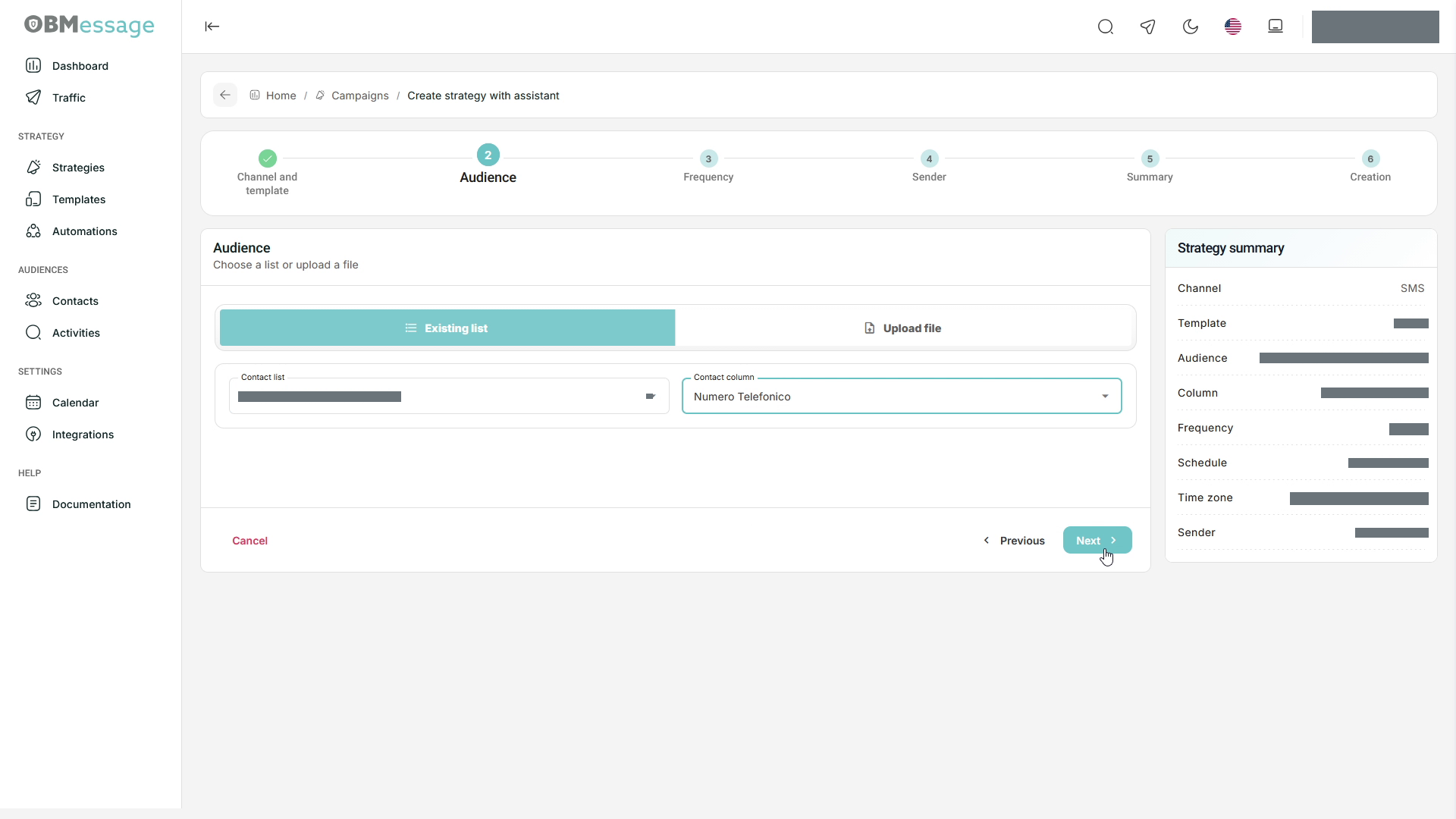Go to the Previous step

click(x=1014, y=541)
